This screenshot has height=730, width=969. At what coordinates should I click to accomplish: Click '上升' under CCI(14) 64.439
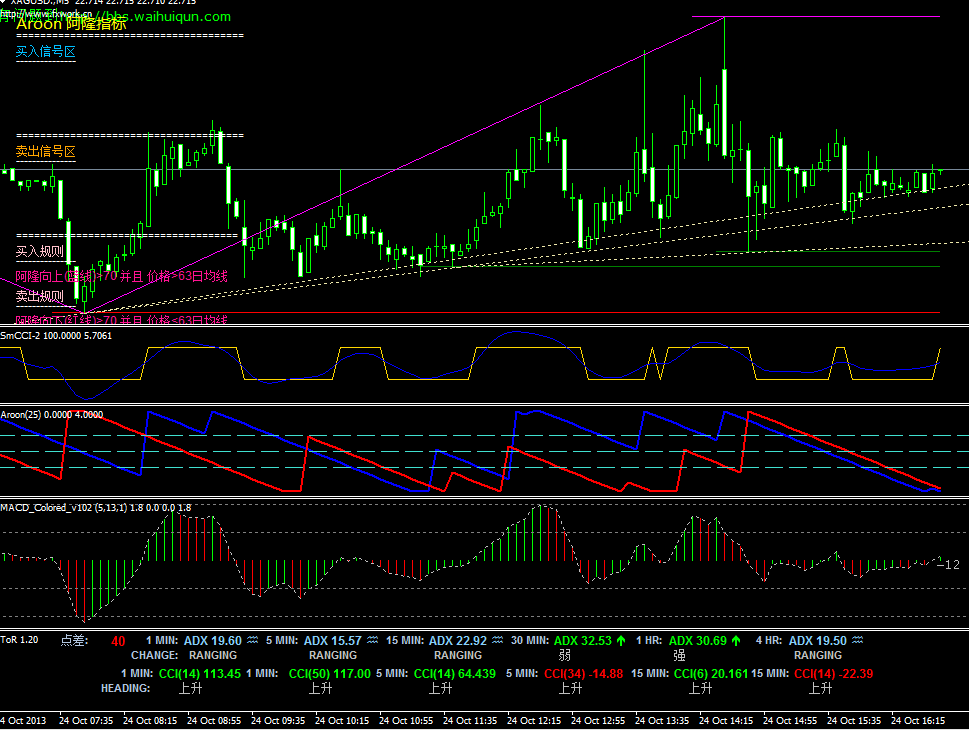[441, 688]
